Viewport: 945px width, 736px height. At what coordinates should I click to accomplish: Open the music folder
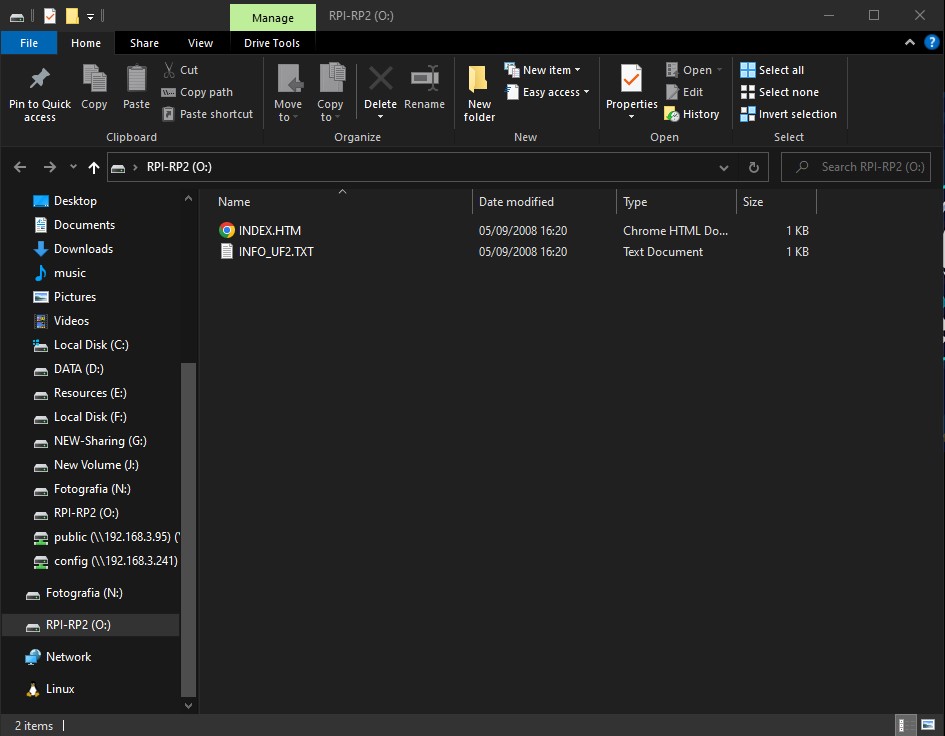coord(69,273)
